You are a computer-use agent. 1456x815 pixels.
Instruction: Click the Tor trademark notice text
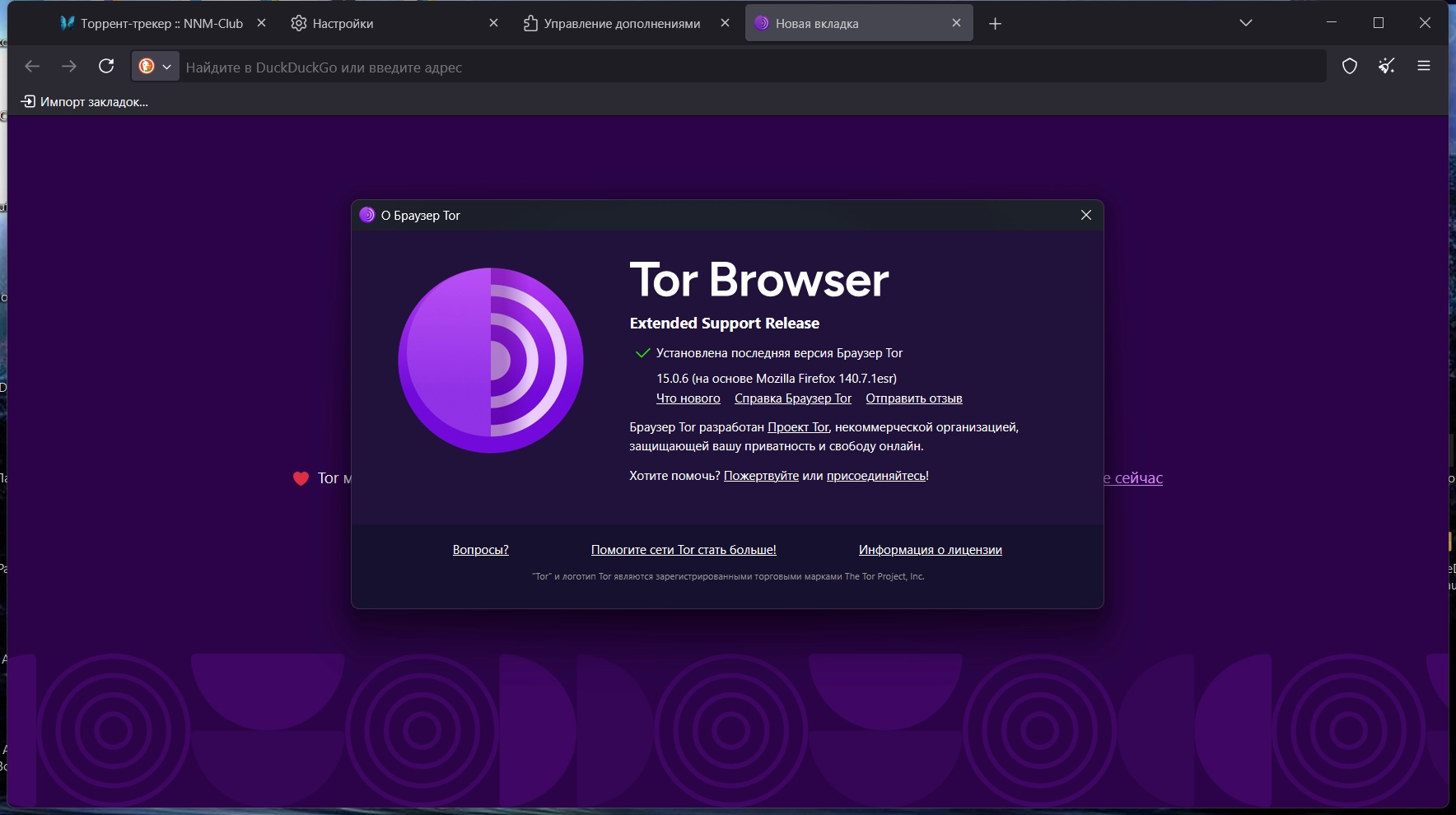click(728, 576)
